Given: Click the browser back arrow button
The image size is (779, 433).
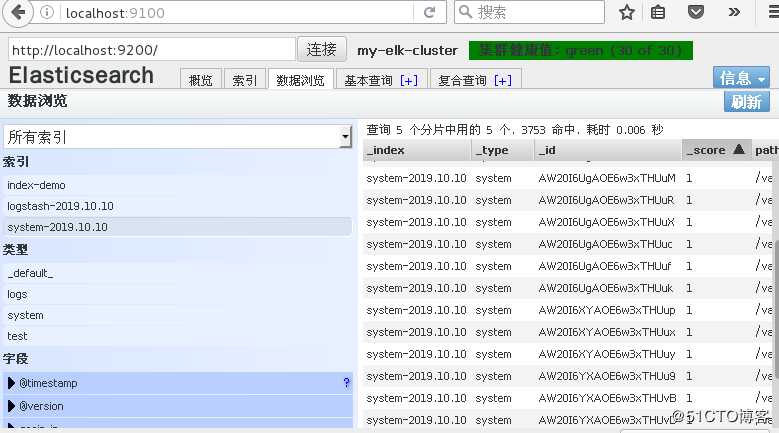Looking at the screenshot, I should 18,12.
